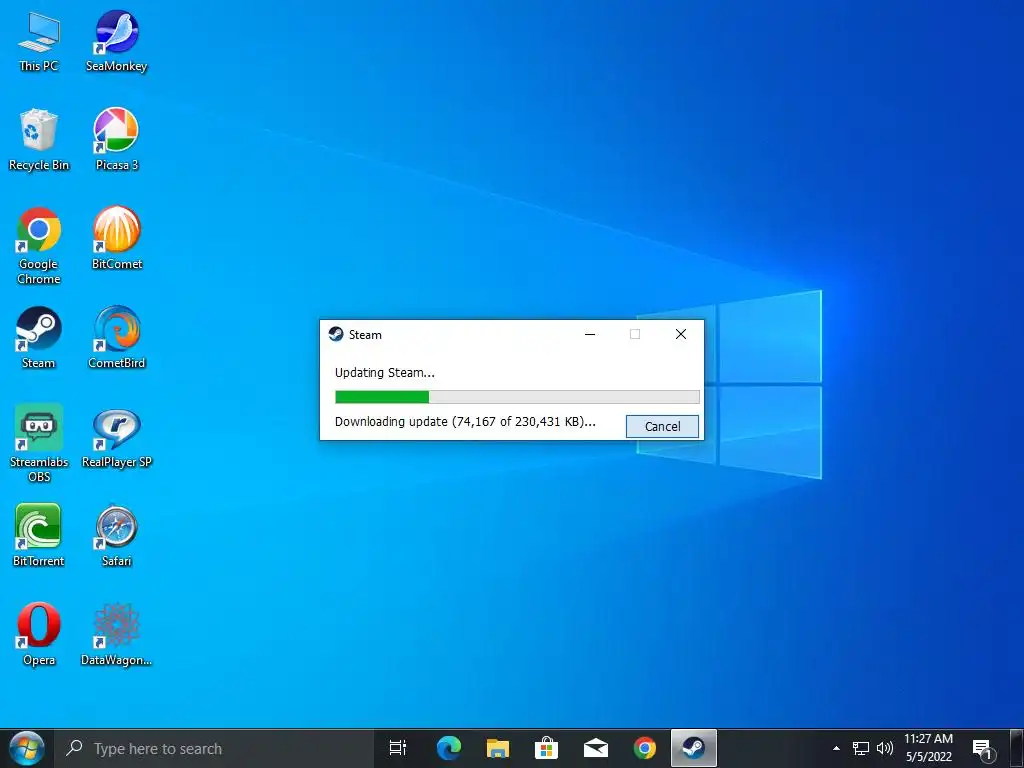Image resolution: width=1024 pixels, height=768 pixels.
Task: Select the RealPlayer SP shortcut
Action: tap(116, 438)
